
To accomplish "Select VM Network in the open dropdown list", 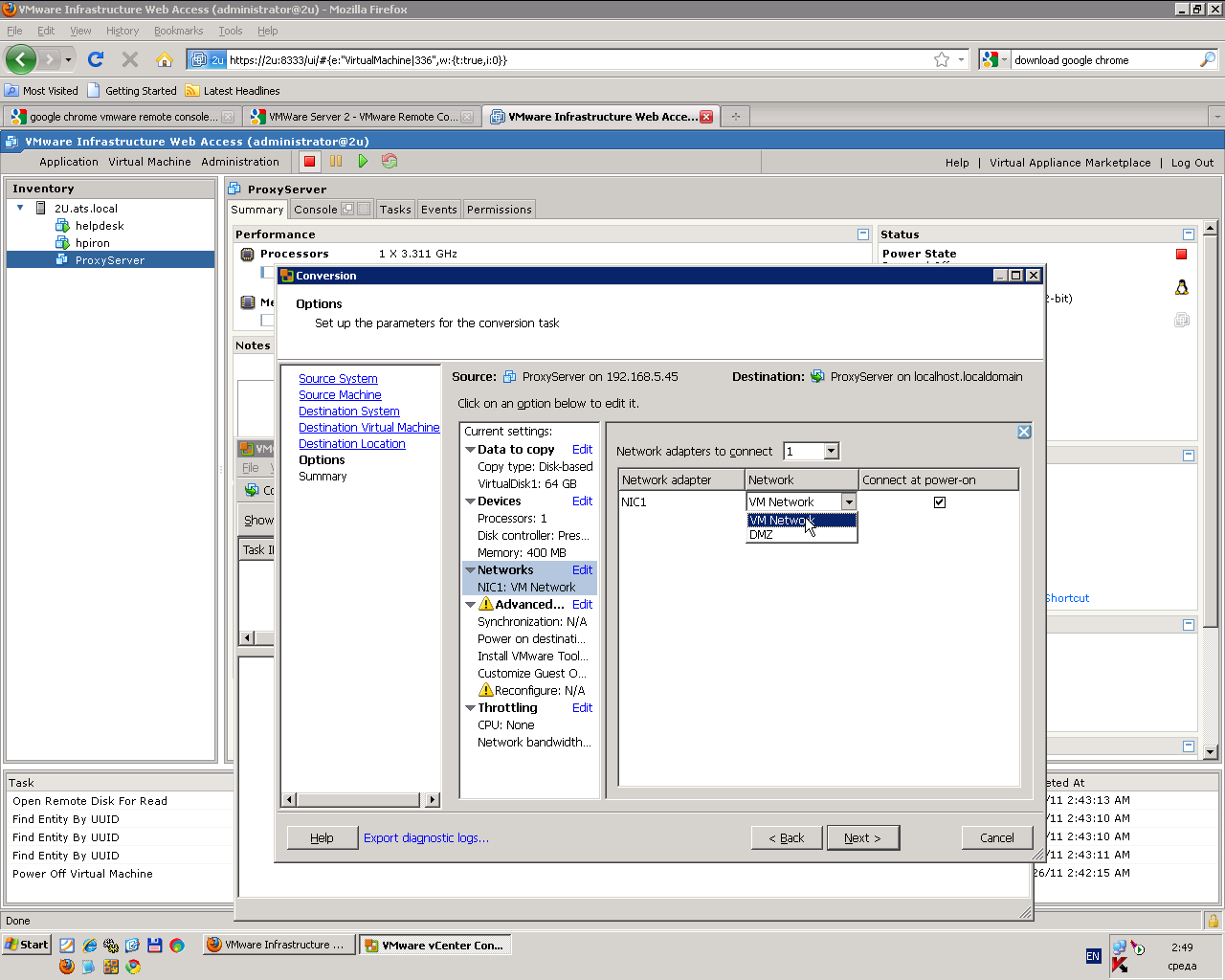I will pyautogui.click(x=802, y=521).
